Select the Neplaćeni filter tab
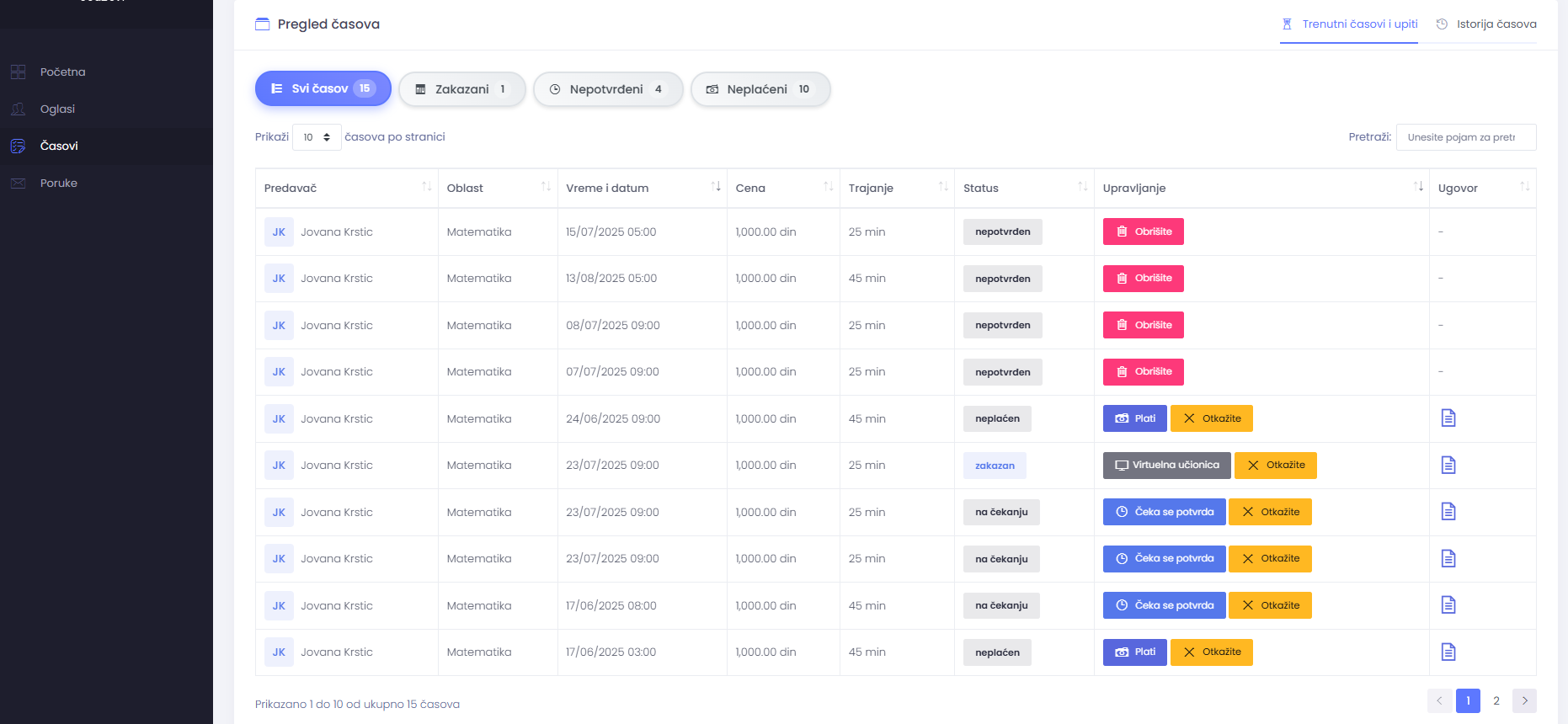Viewport: 1568px width, 724px height. coord(760,89)
